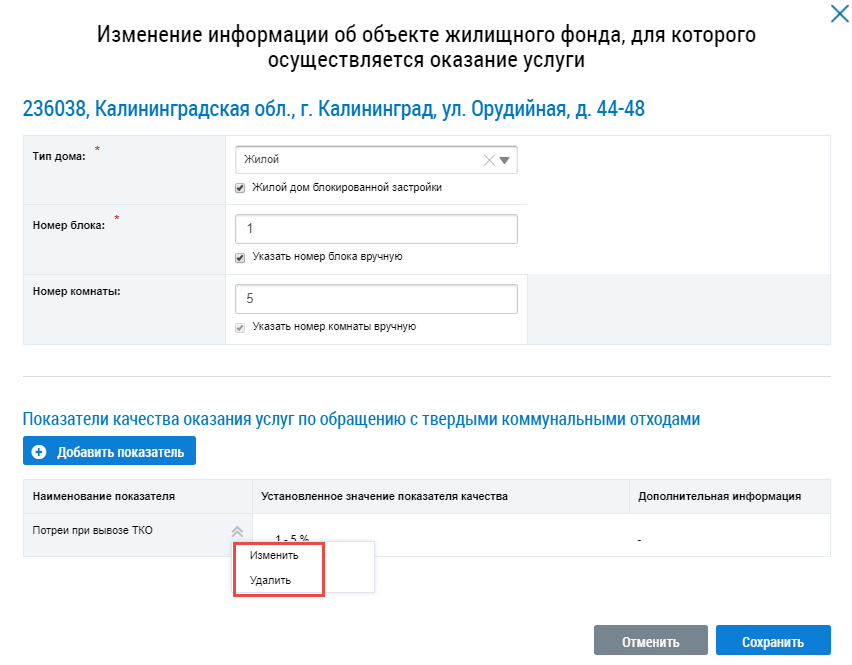The image size is (852, 665).
Task: Open the Тип дома dropdown arrow
Action: 505,160
